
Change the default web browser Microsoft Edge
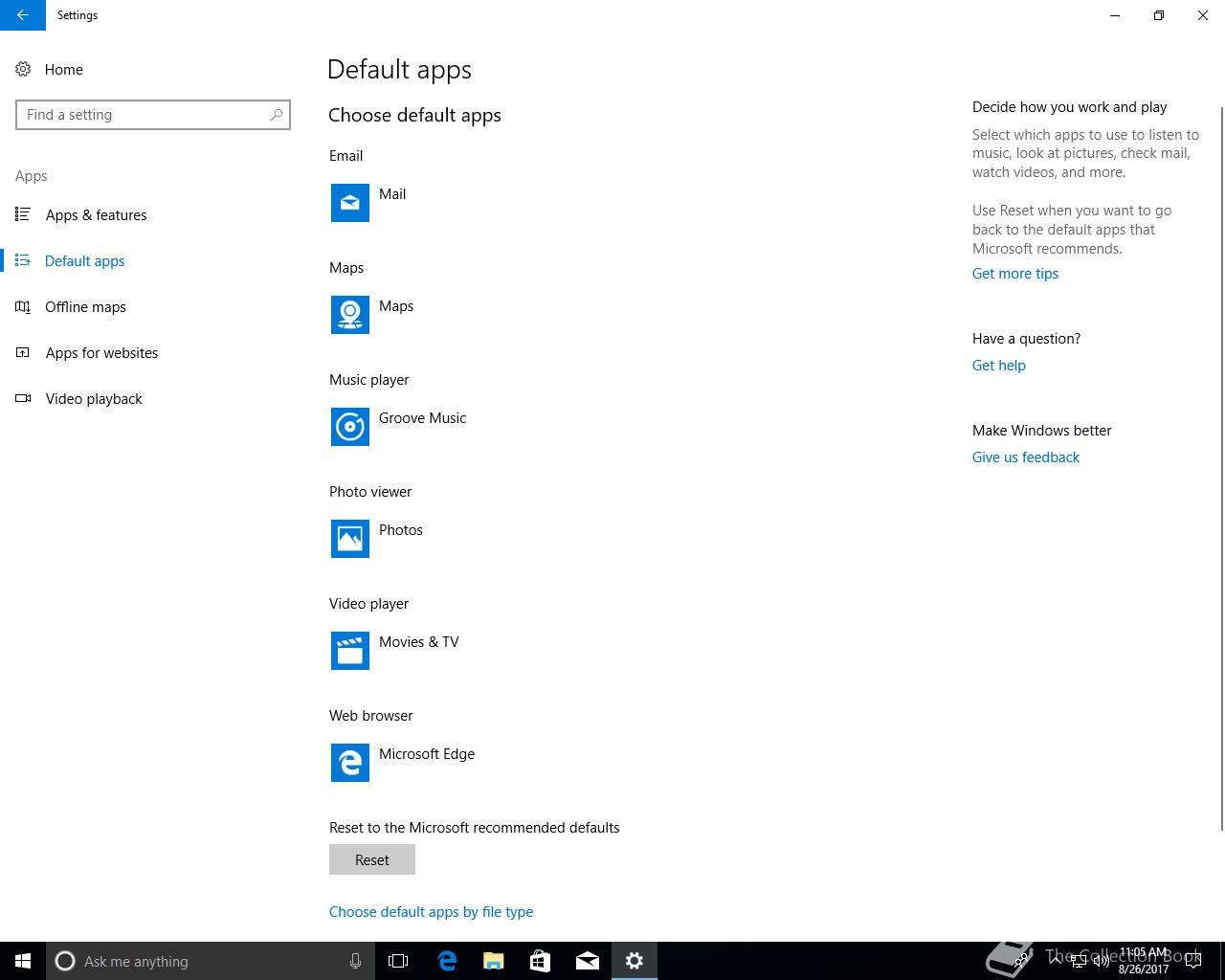(x=427, y=754)
